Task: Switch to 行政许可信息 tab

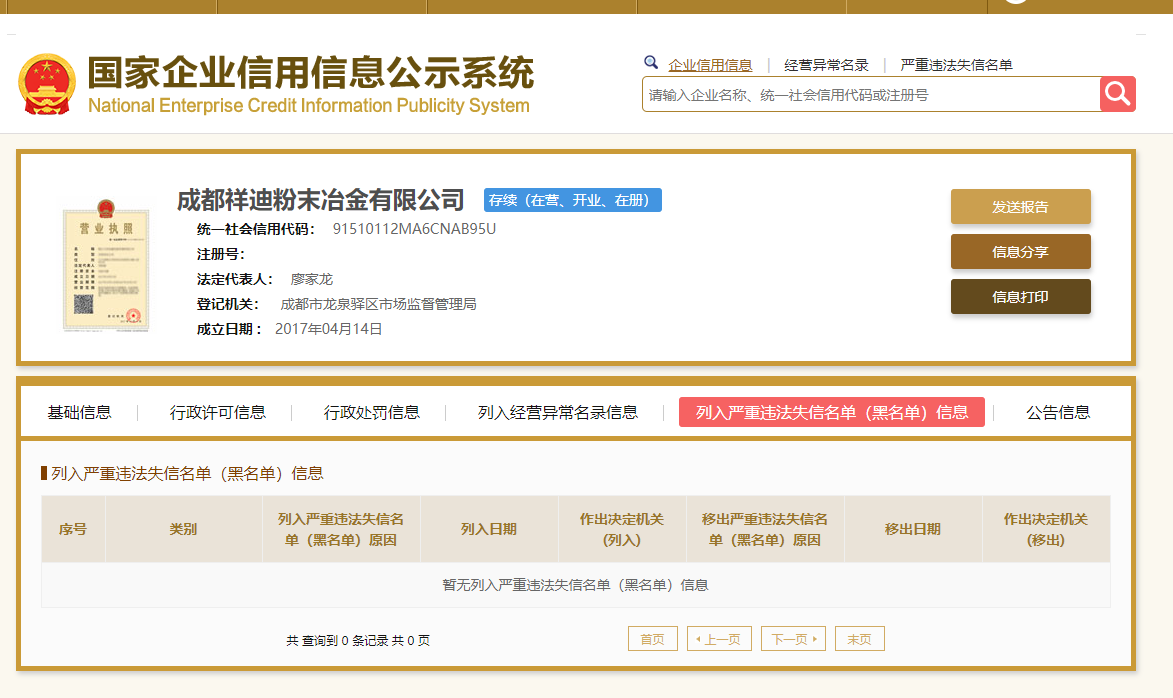Action: 218,412
